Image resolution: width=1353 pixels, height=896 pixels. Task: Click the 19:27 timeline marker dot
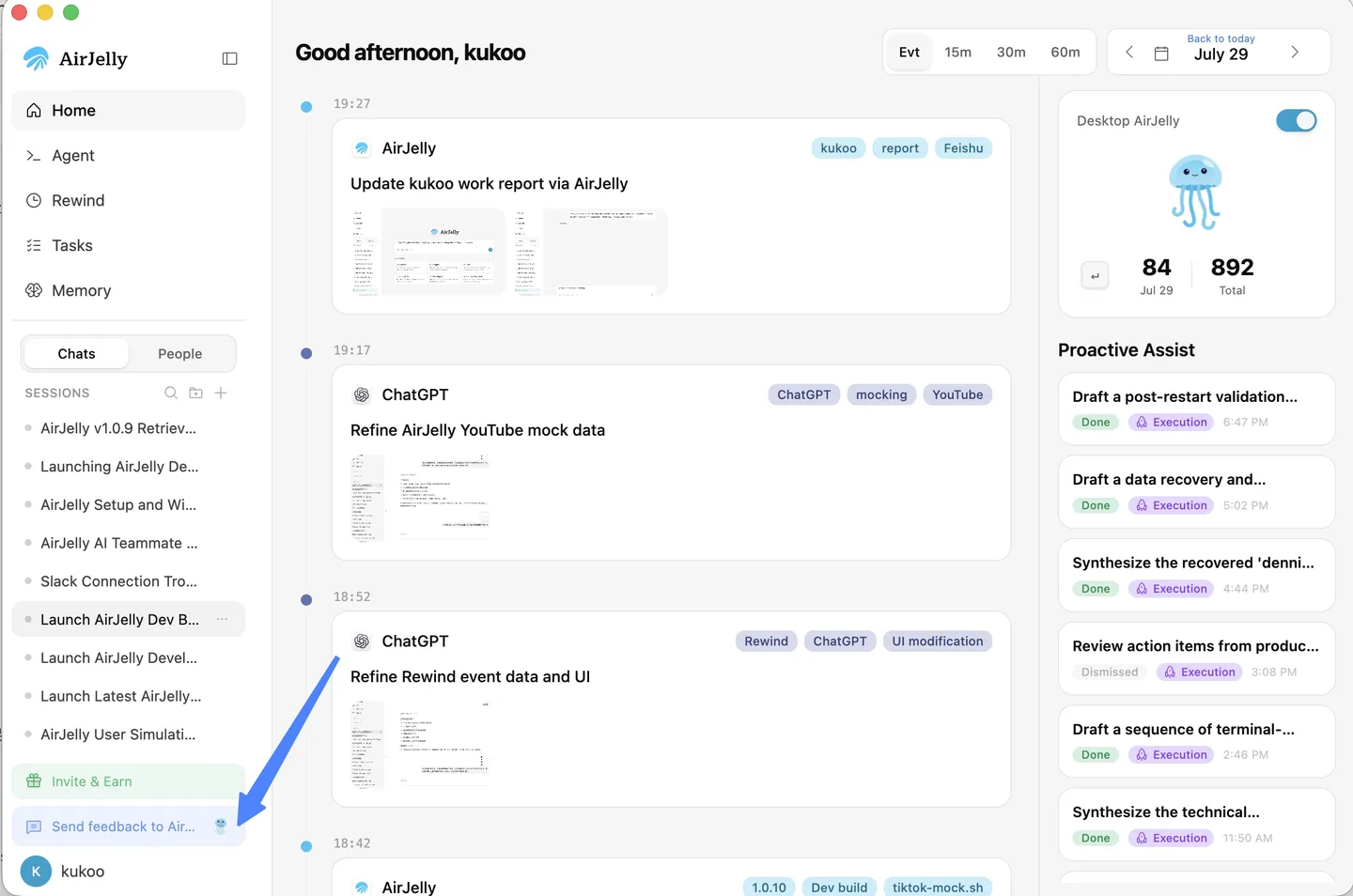[306, 107]
